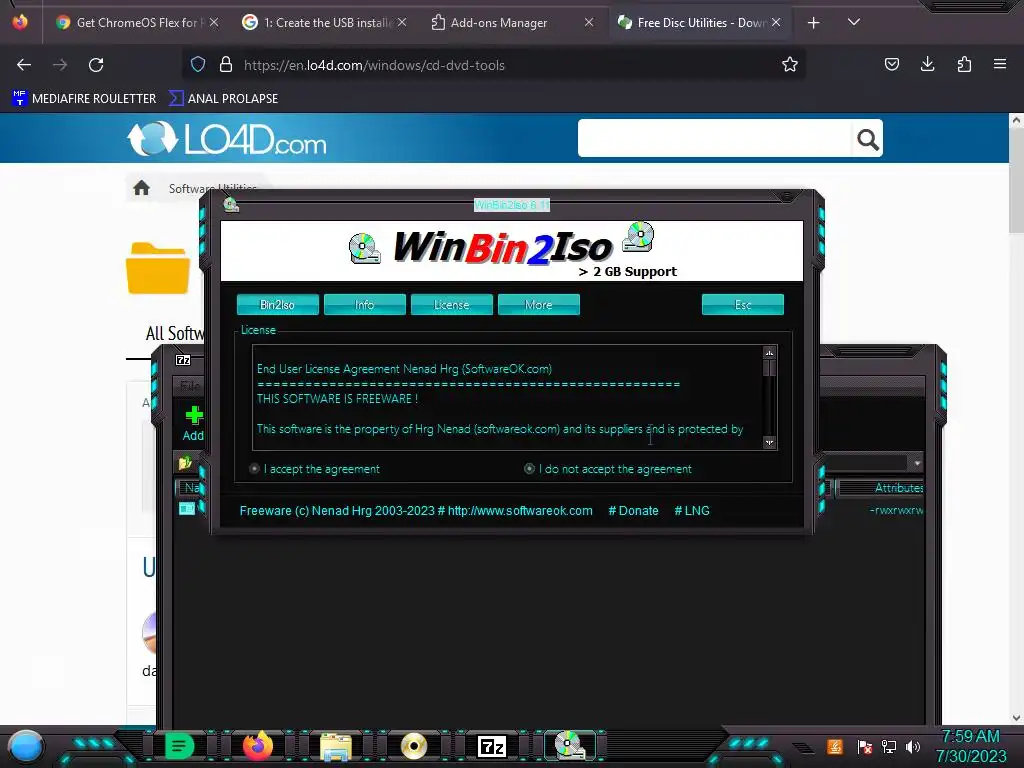Open network tray icon
The width and height of the screenshot is (1024, 768).
click(889, 747)
